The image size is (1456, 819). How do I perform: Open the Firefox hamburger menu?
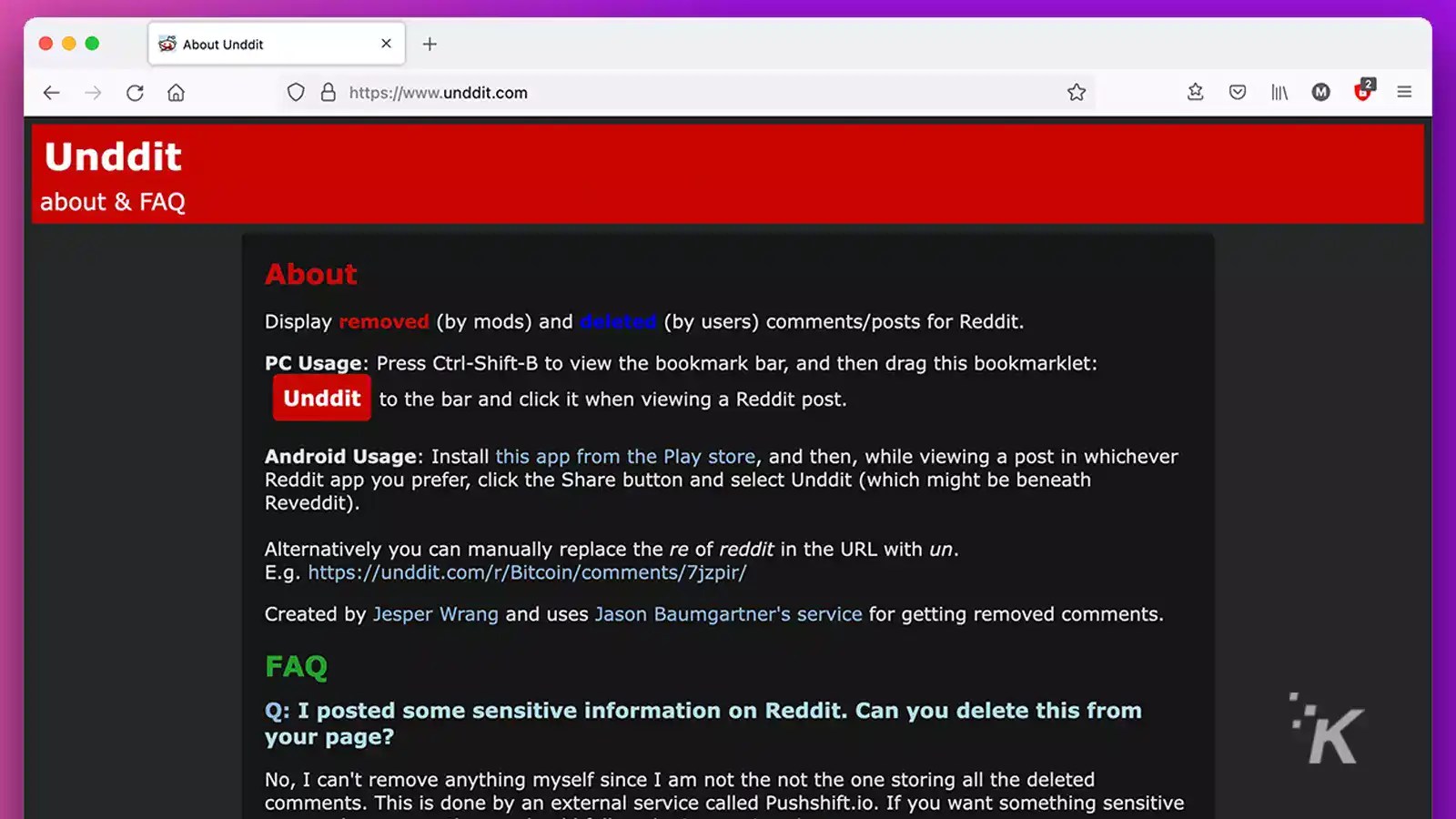click(1404, 92)
